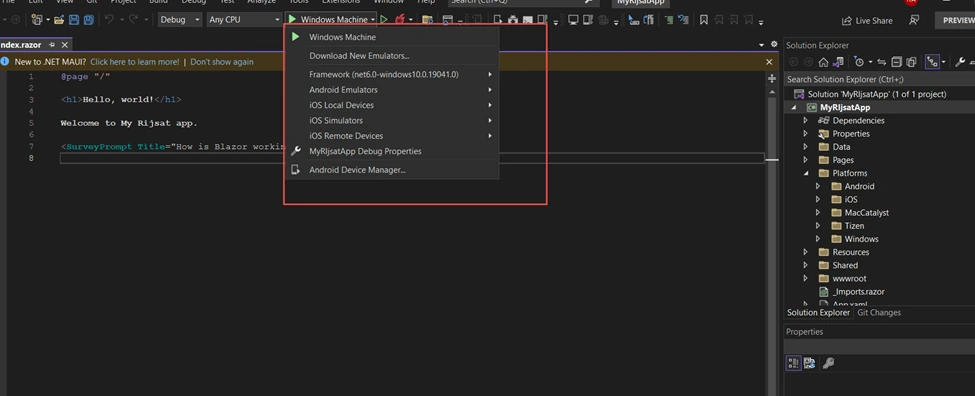
Task: Expand the Dependencies node
Action: 805,121
